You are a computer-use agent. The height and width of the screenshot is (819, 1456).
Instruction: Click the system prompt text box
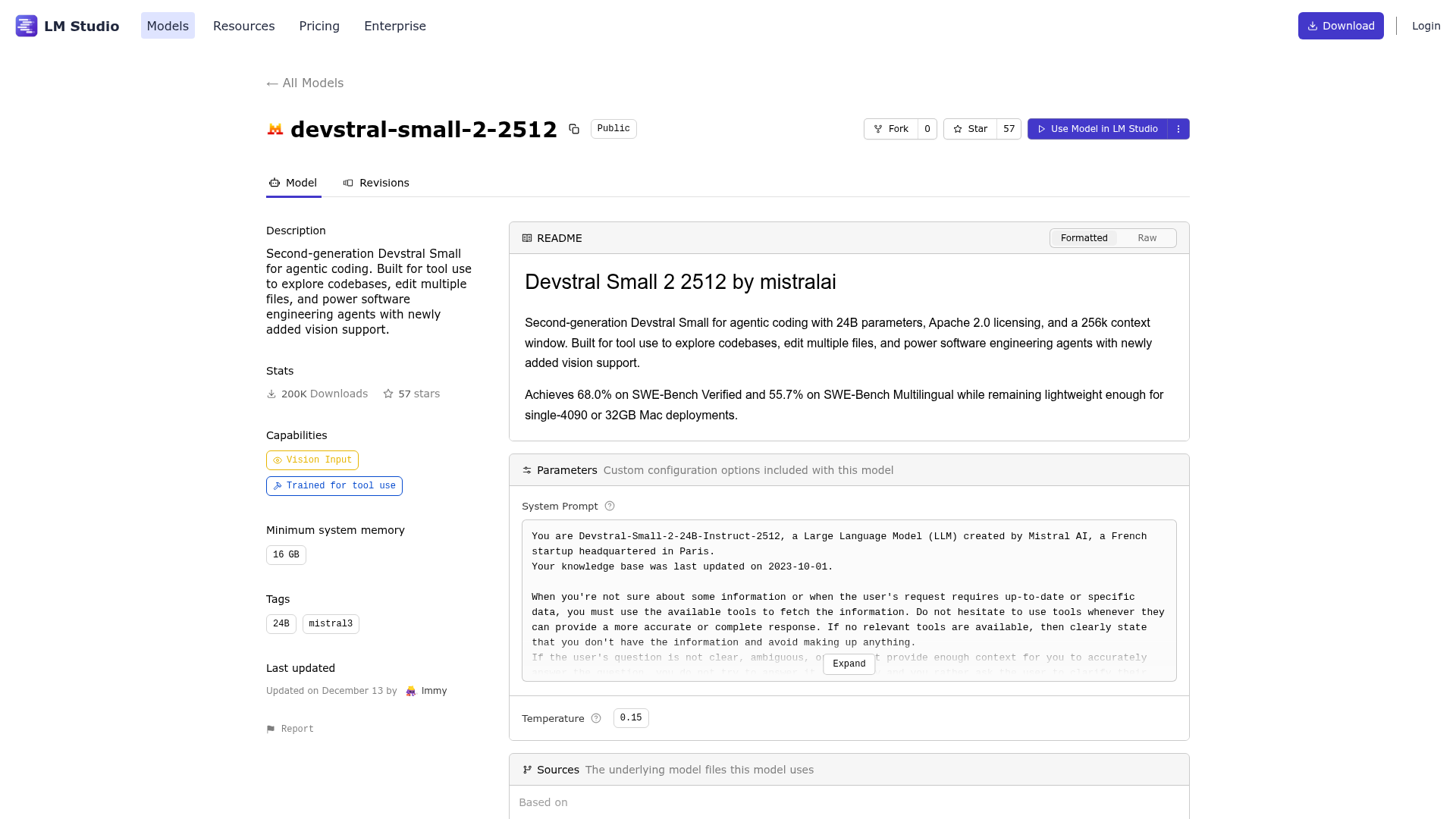point(849,601)
